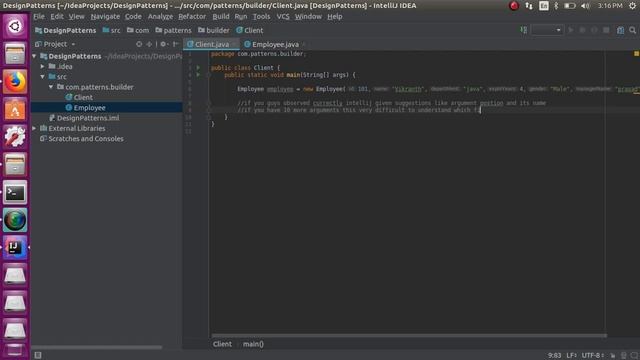Image resolution: width=640 pixels, height=360 pixels.
Task: Open the Build menu
Action: [x=221, y=17]
